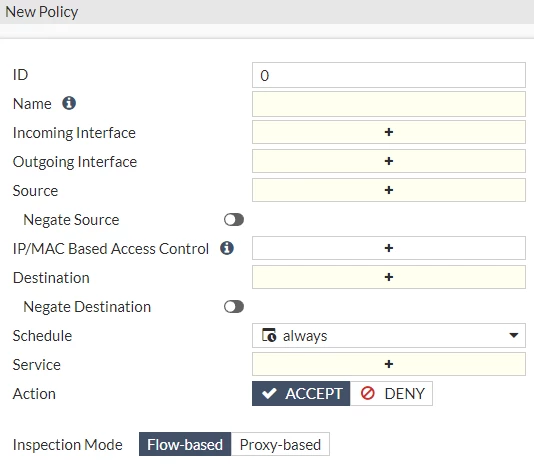This screenshot has width=534, height=469.
Task: Focus the ID input field
Action: pyautogui.click(x=389, y=75)
